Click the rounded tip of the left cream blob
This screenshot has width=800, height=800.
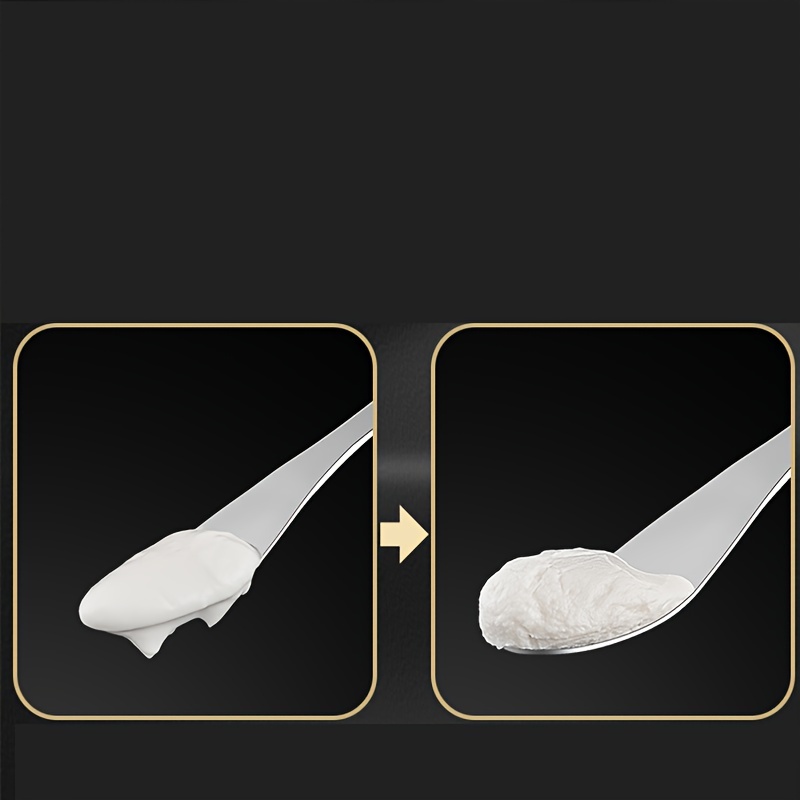point(88,610)
